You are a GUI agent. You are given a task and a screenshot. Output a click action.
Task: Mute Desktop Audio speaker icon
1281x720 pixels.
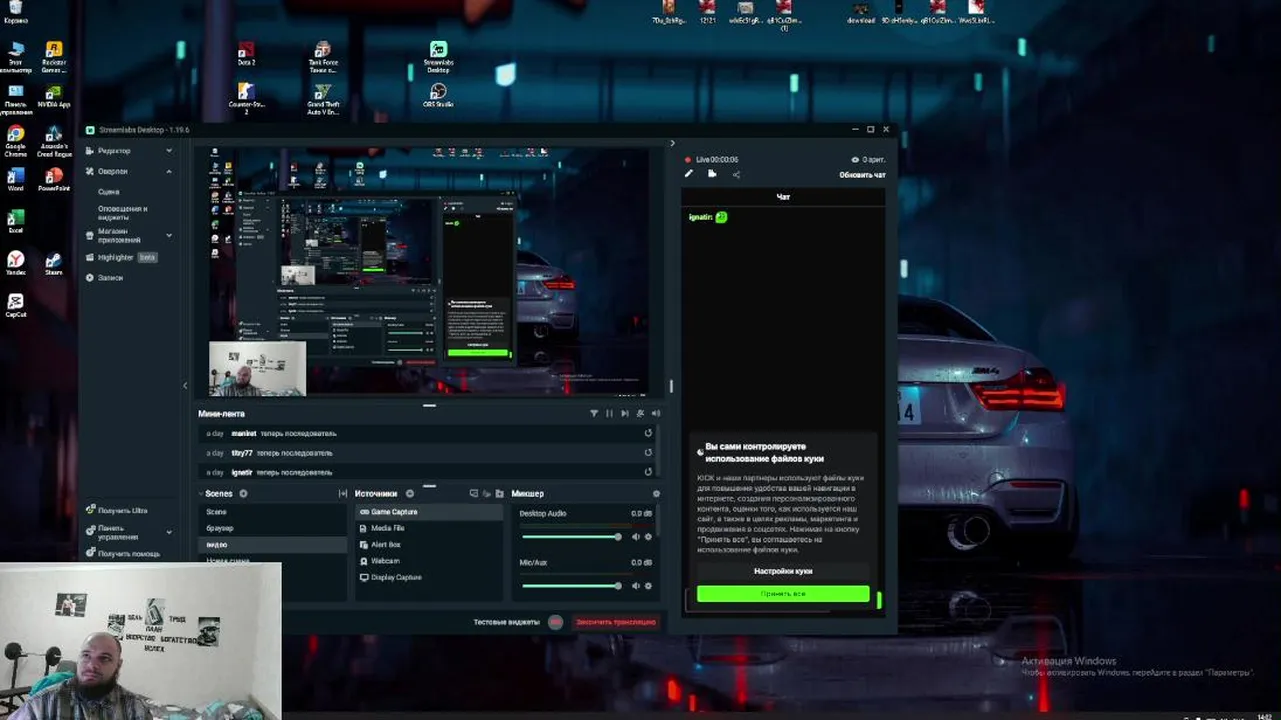click(635, 537)
